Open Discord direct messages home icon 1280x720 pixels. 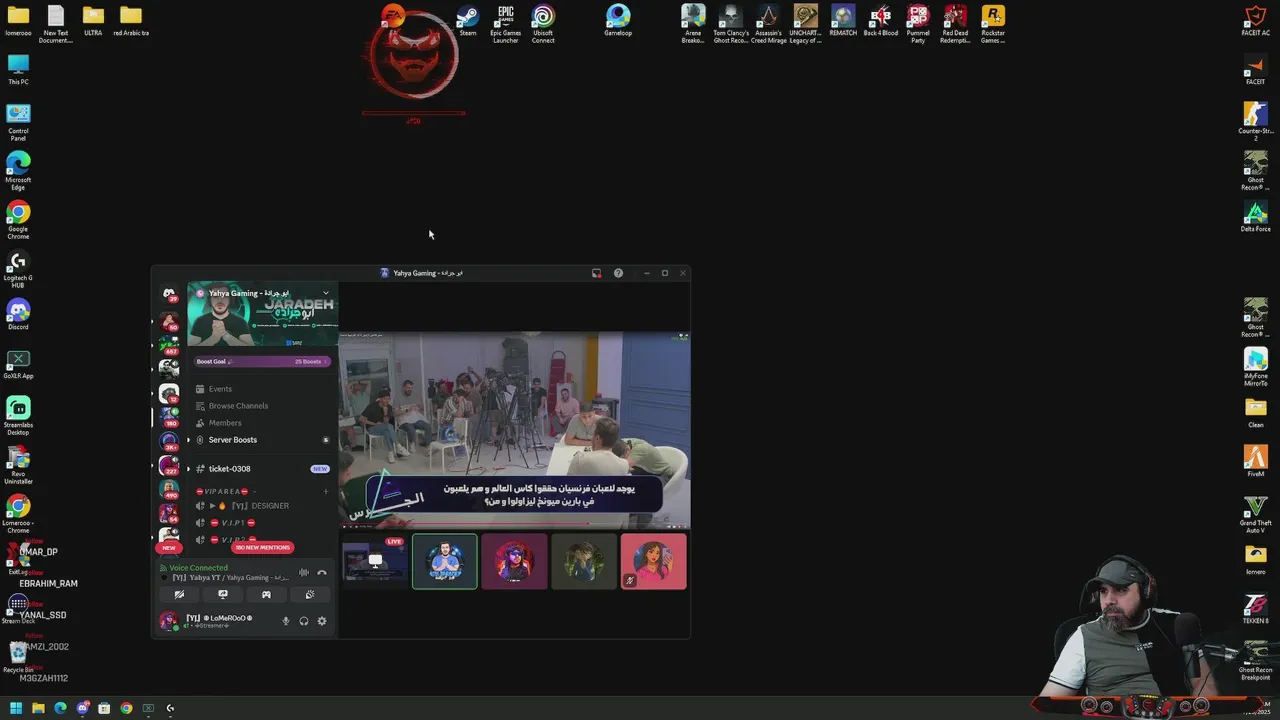click(x=169, y=293)
